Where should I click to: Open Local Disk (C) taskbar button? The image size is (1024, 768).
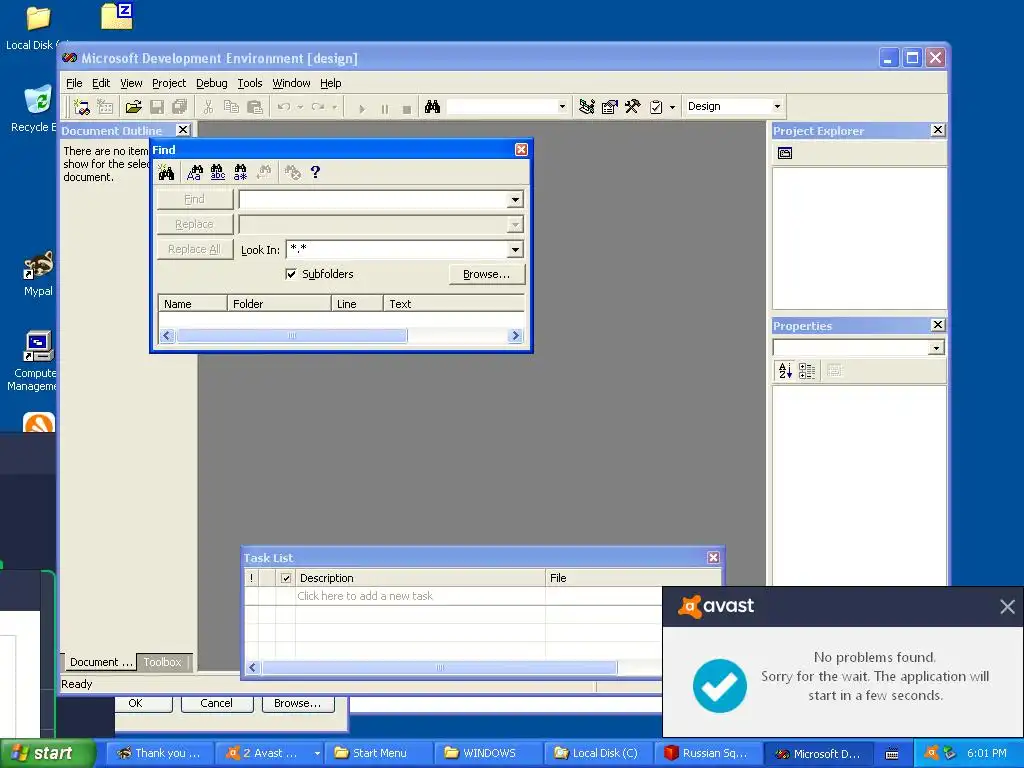[597, 753]
